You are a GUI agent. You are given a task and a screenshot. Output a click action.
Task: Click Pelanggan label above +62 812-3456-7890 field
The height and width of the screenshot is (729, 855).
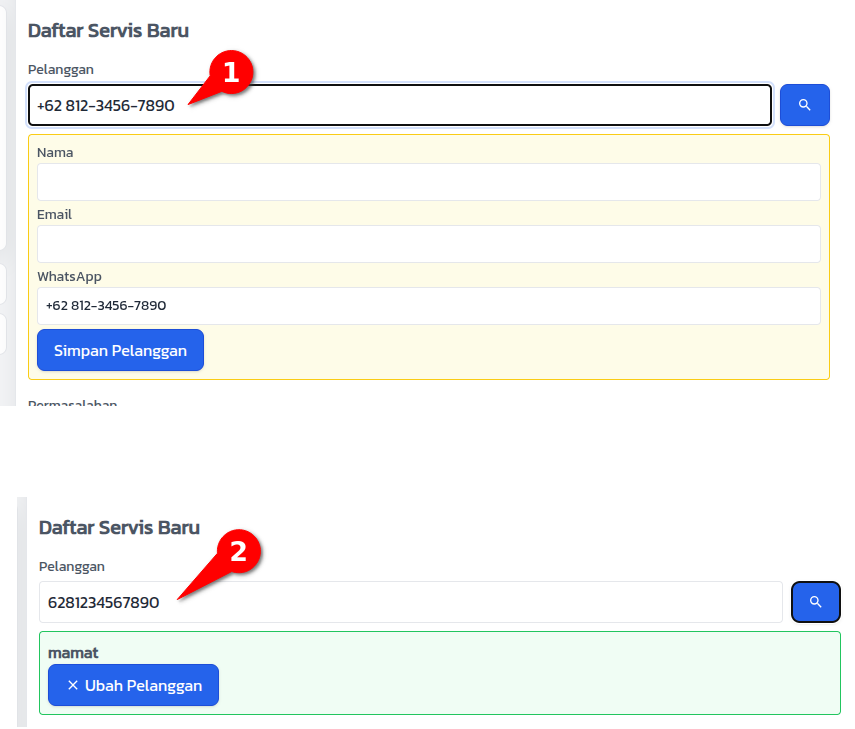tap(61, 70)
